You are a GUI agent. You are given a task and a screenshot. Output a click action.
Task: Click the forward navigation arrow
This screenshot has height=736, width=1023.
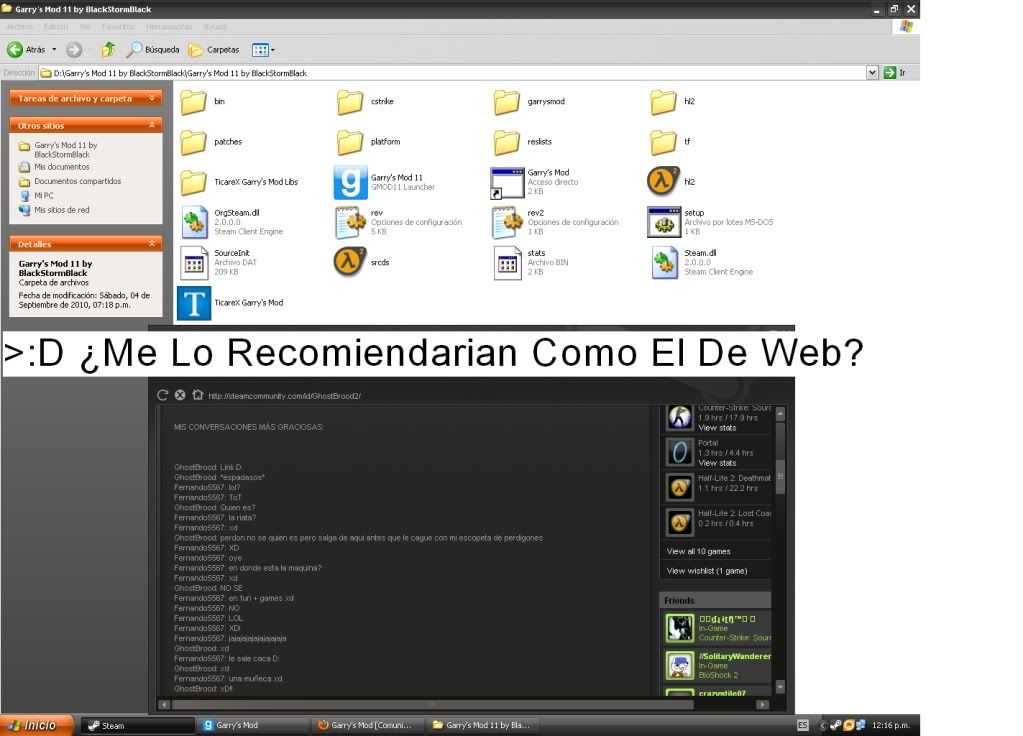click(74, 50)
